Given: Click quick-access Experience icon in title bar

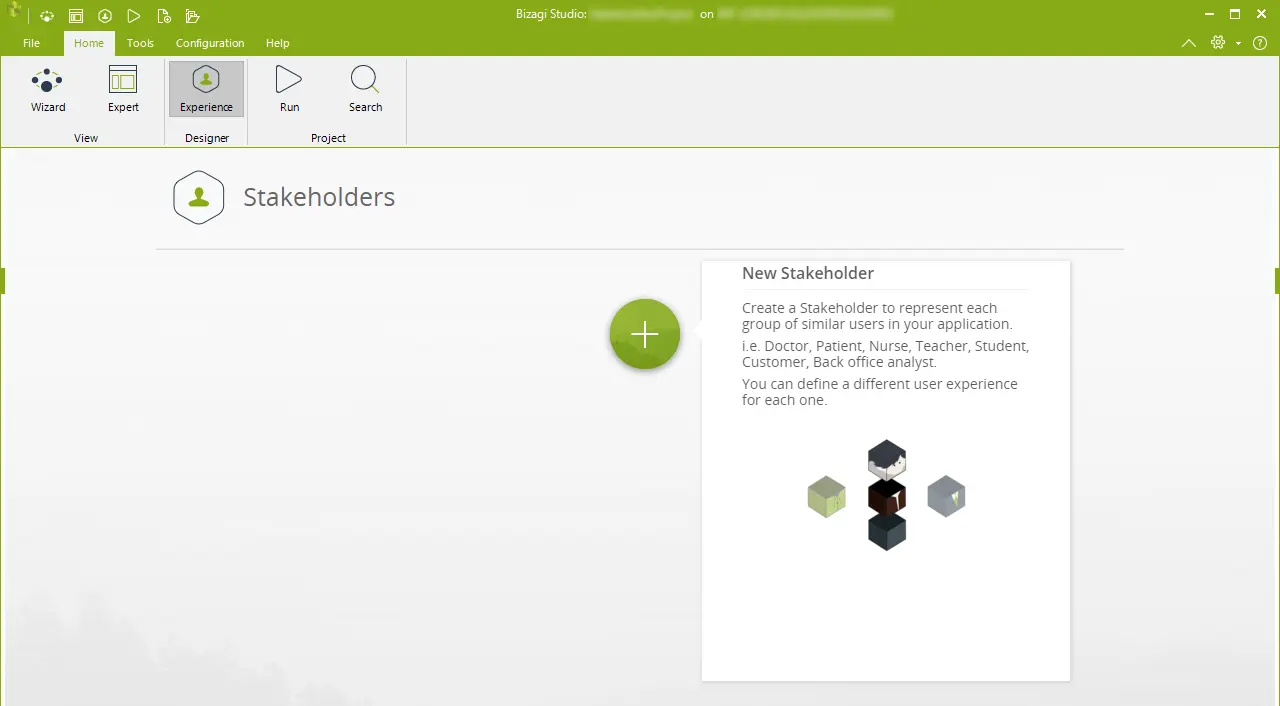Looking at the screenshot, I should (105, 16).
